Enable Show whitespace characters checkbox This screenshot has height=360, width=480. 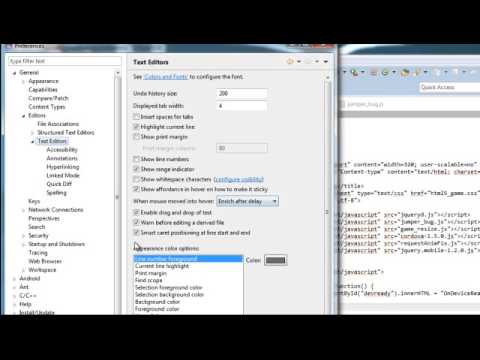[136, 179]
